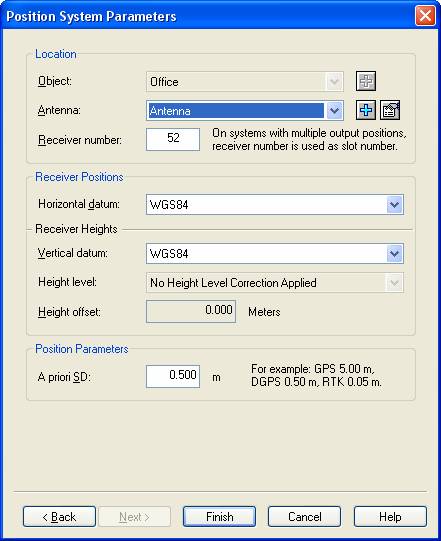
Task: Expand the Antenna dropdown arrow
Action: [x=334, y=111]
